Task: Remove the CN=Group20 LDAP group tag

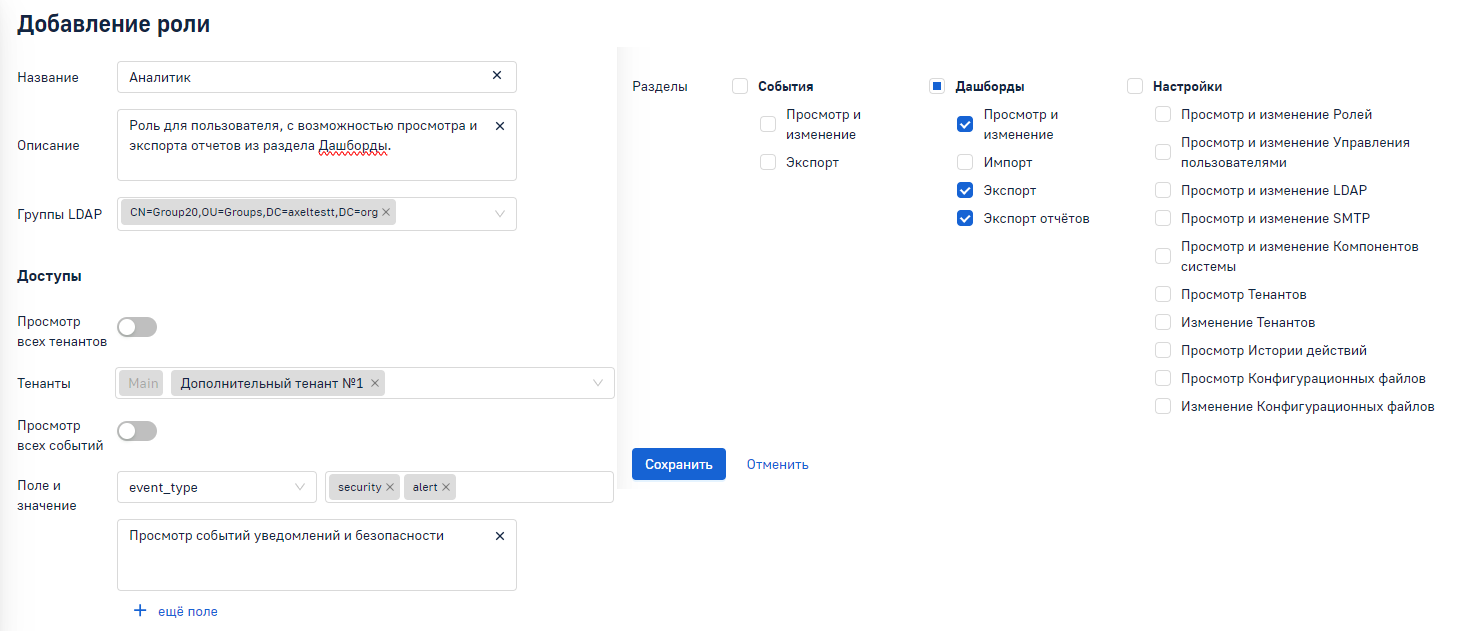Action: point(386,213)
